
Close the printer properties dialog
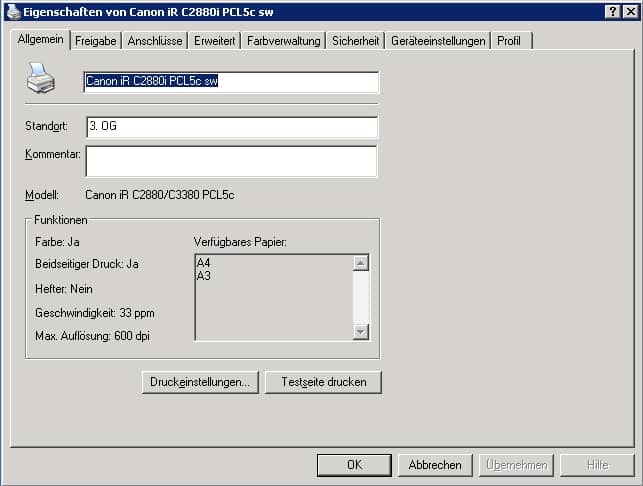click(630, 11)
